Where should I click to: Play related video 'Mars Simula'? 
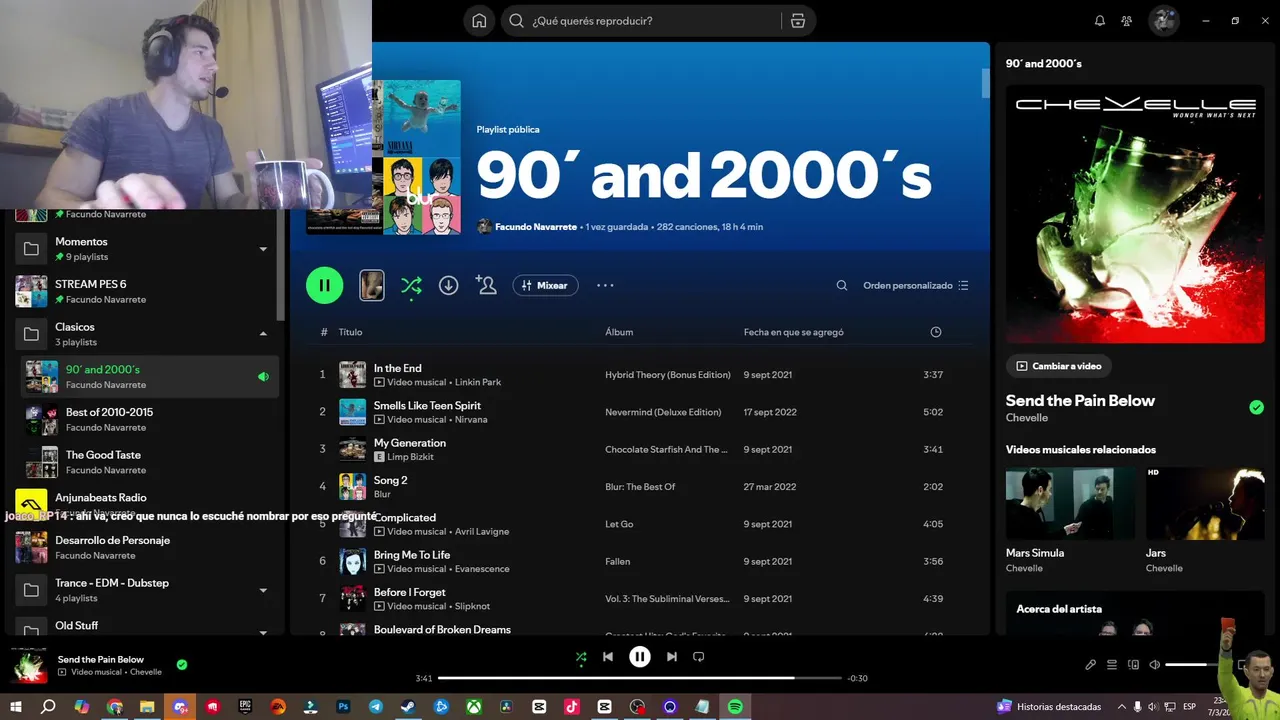click(x=1070, y=504)
